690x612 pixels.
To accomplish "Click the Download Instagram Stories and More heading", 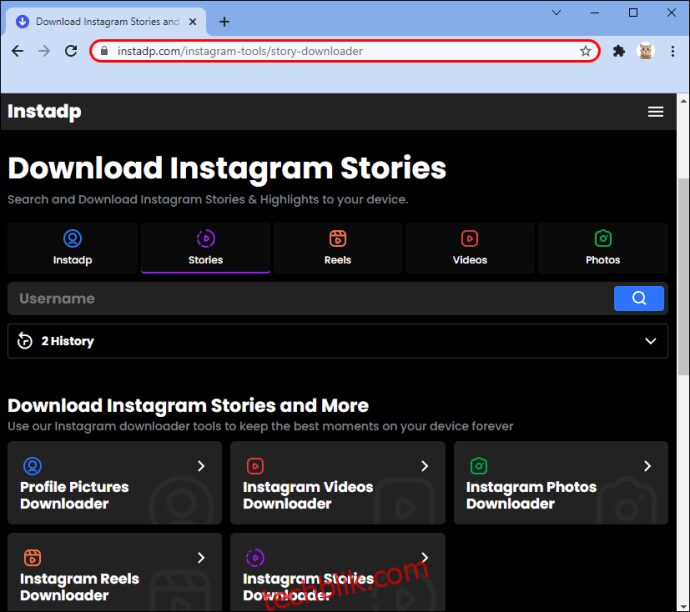I will tap(188, 406).
